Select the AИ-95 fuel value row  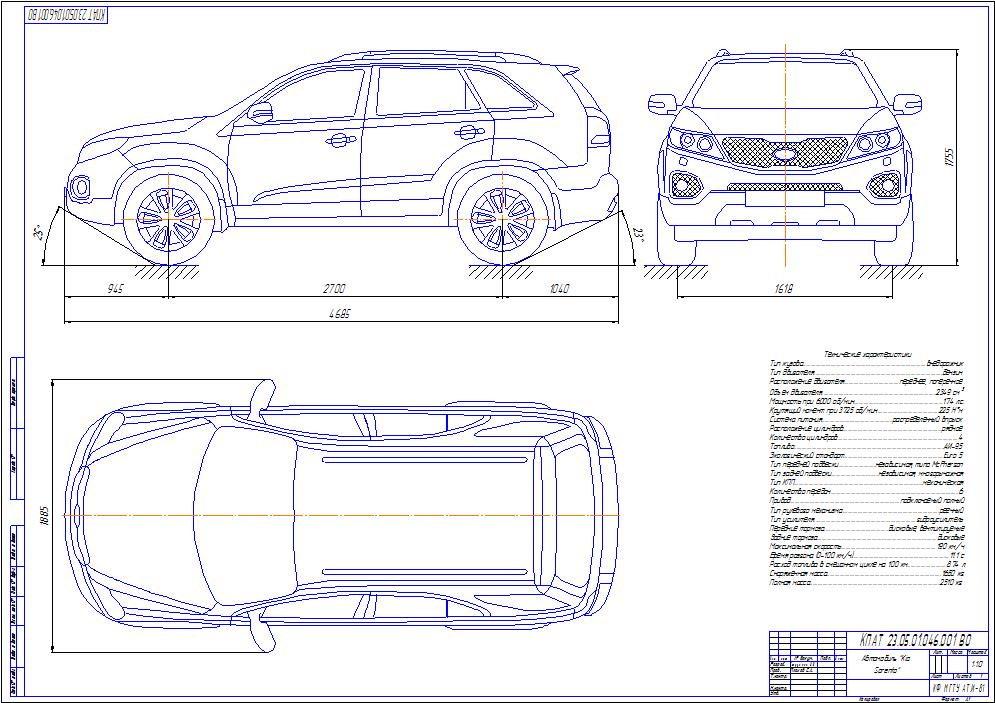click(x=866, y=446)
